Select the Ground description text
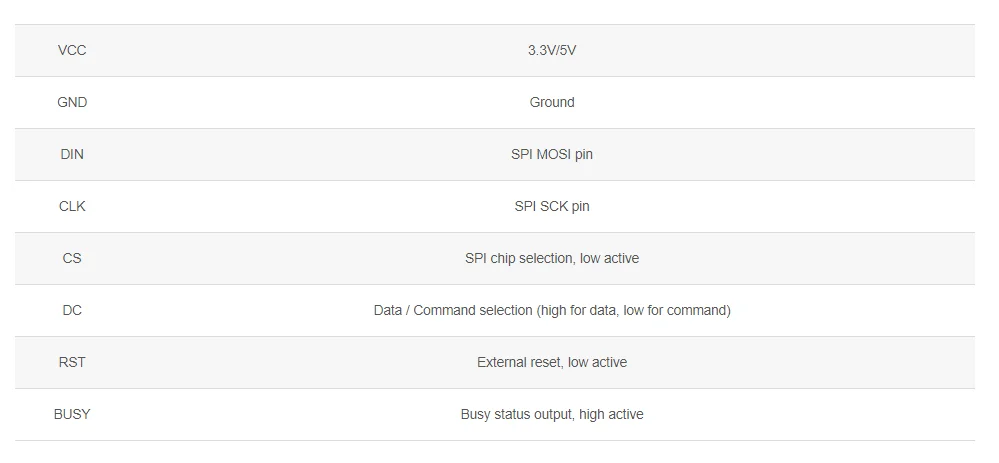This screenshot has height=463, width=999. coord(552,103)
